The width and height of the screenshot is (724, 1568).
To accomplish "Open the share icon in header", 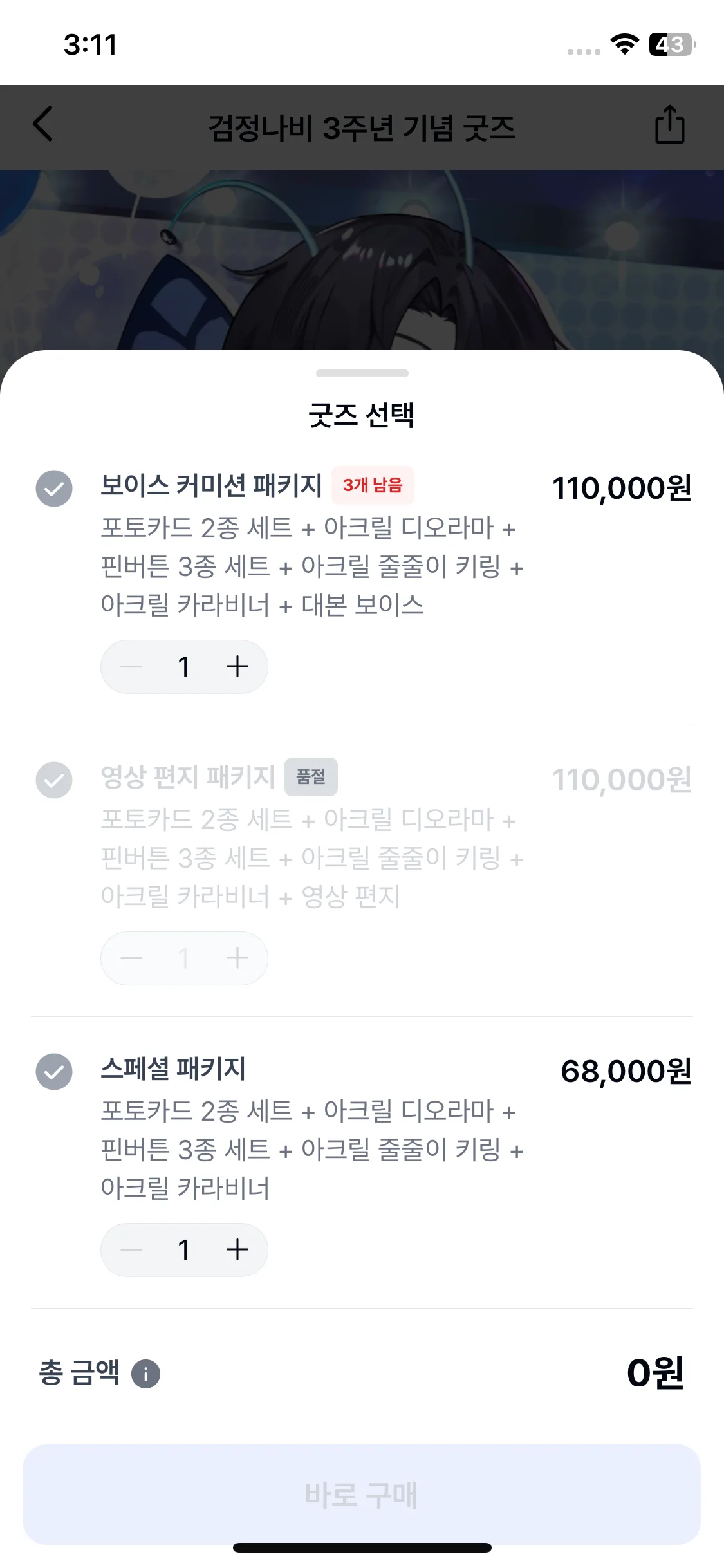I will [x=669, y=124].
